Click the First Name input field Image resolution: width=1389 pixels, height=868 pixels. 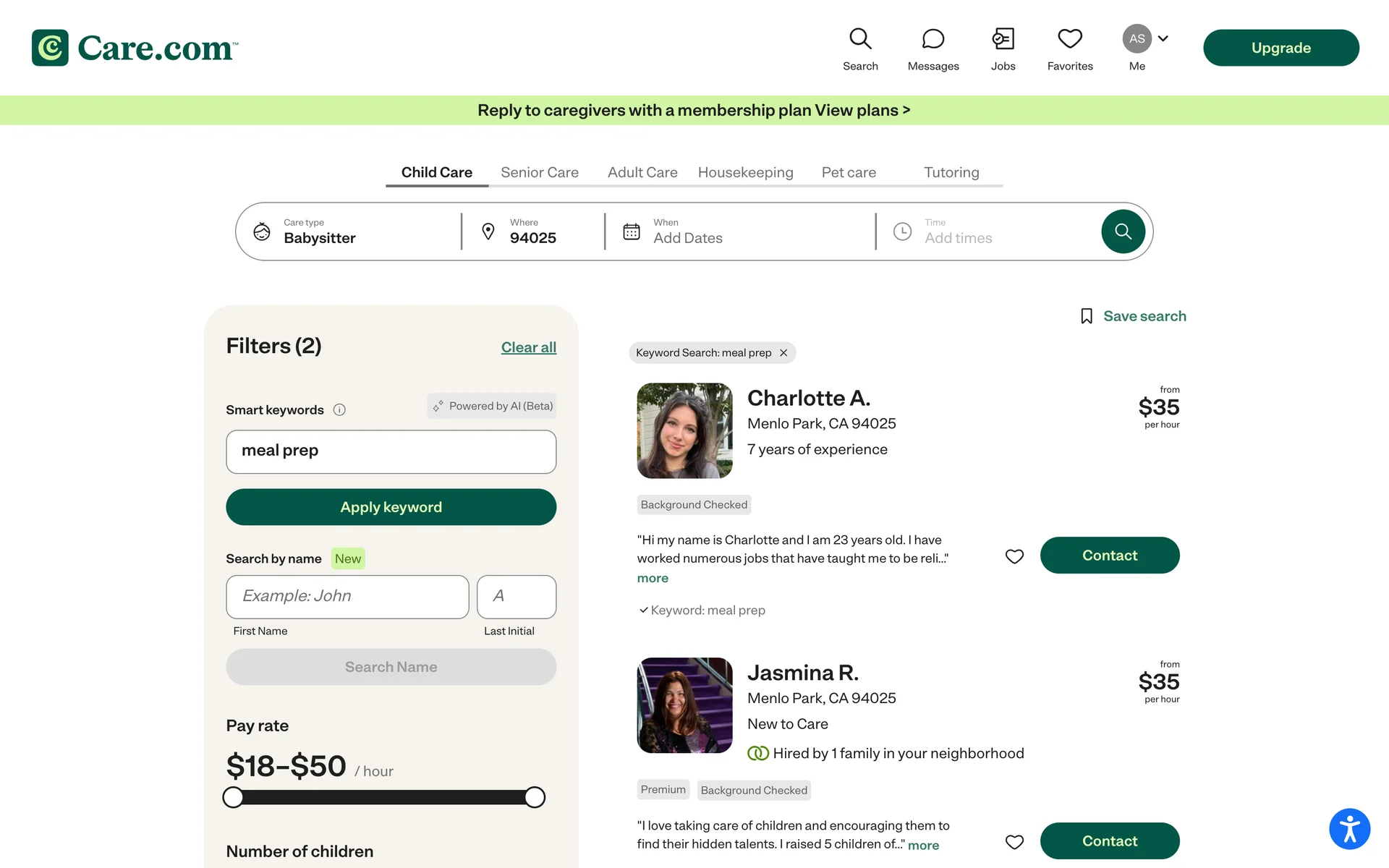click(x=347, y=597)
